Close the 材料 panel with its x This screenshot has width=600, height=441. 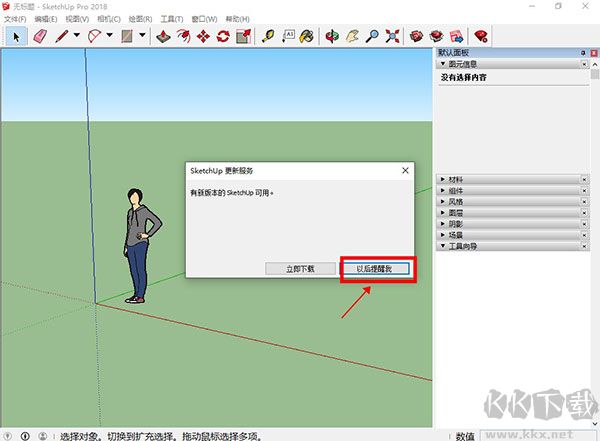(x=584, y=179)
